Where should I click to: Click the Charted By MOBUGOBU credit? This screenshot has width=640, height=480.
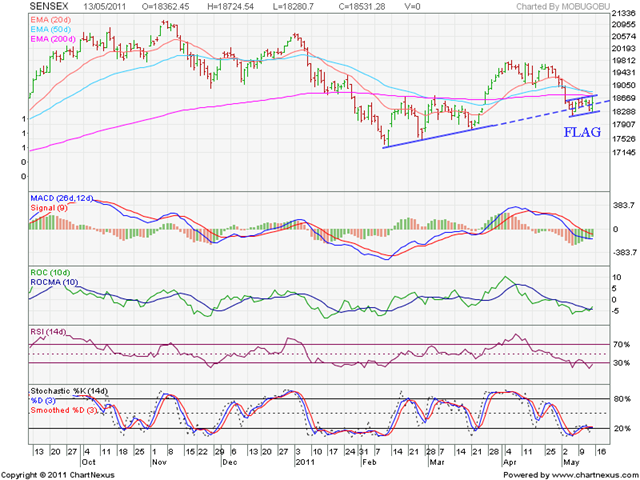coord(563,7)
